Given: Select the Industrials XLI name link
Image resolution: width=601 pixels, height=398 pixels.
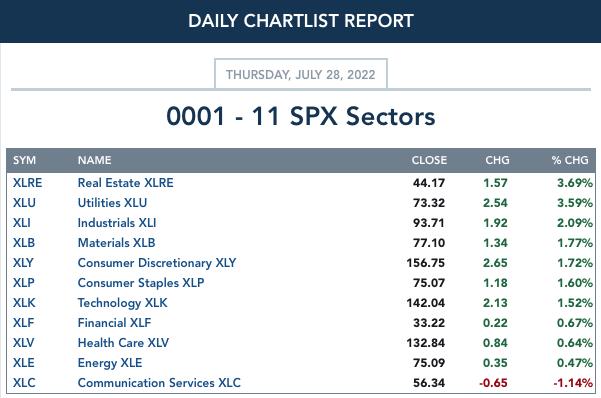Looking at the screenshot, I should click(117, 223).
